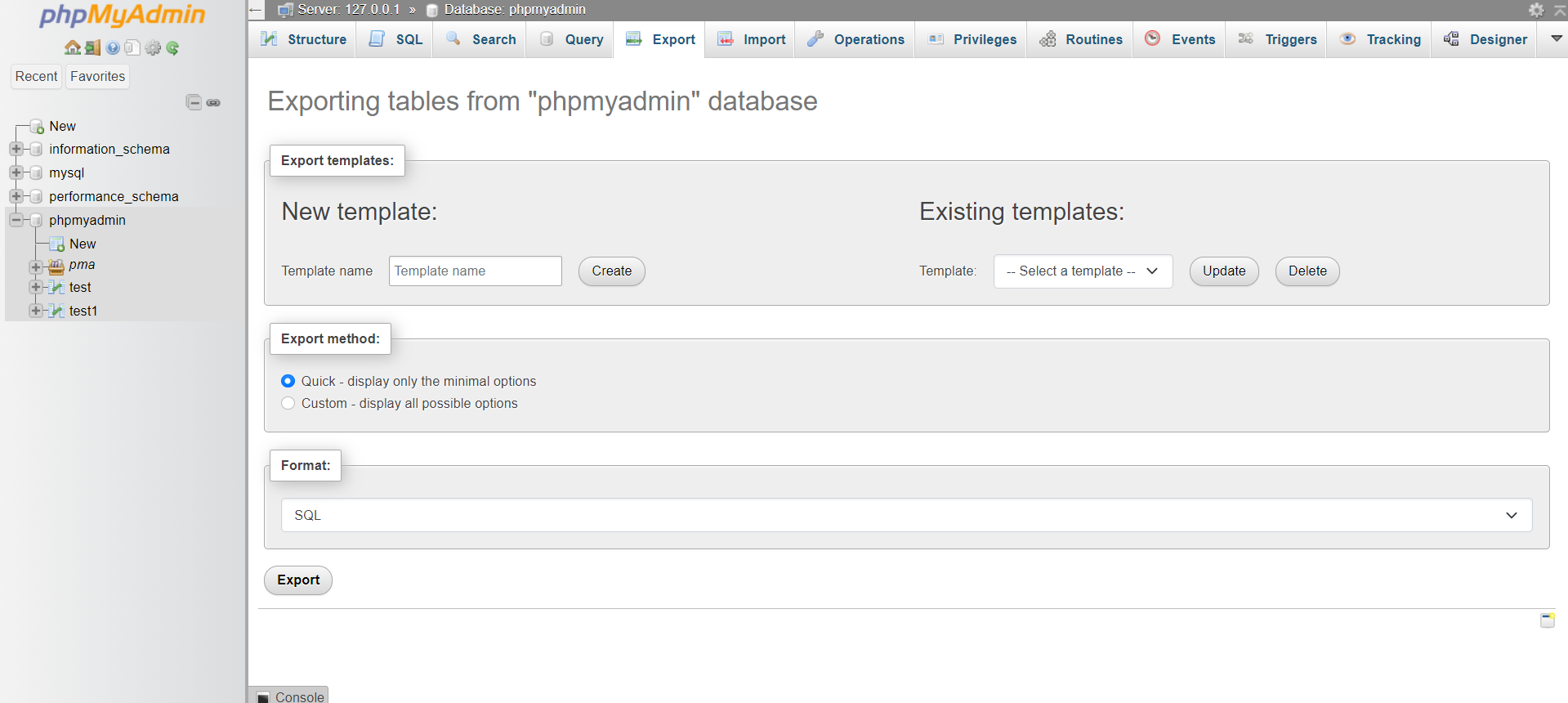Open the Import tab
The width and height of the screenshot is (1568, 703).
(x=751, y=39)
